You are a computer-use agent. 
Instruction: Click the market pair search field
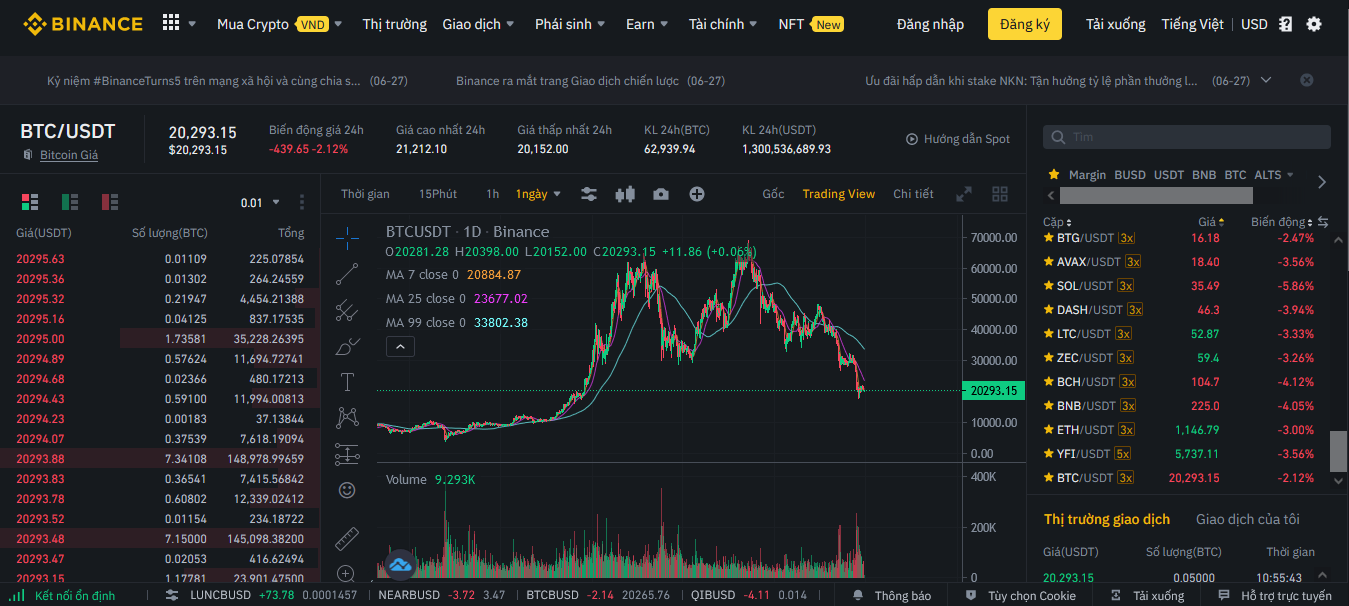pos(1187,137)
